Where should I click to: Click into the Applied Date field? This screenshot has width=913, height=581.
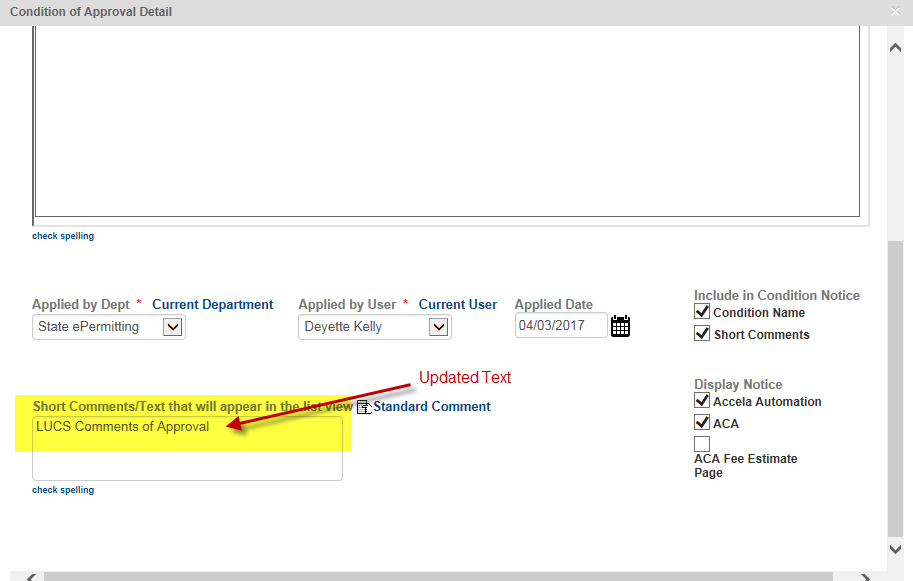pos(560,326)
